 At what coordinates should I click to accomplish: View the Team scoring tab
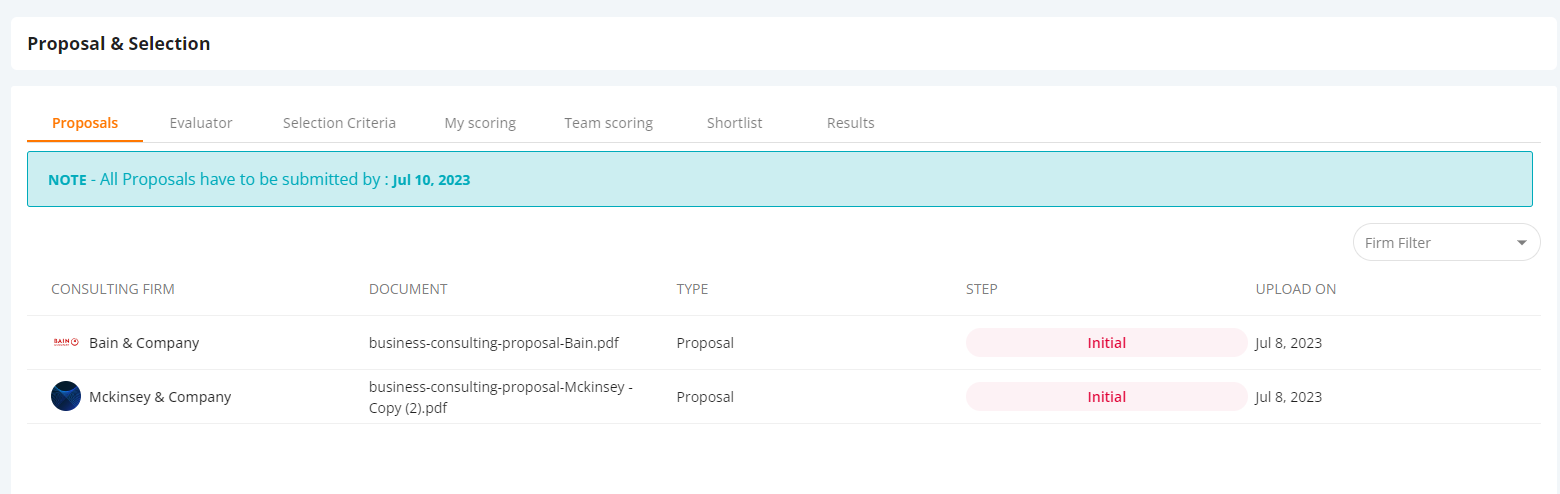click(x=608, y=123)
